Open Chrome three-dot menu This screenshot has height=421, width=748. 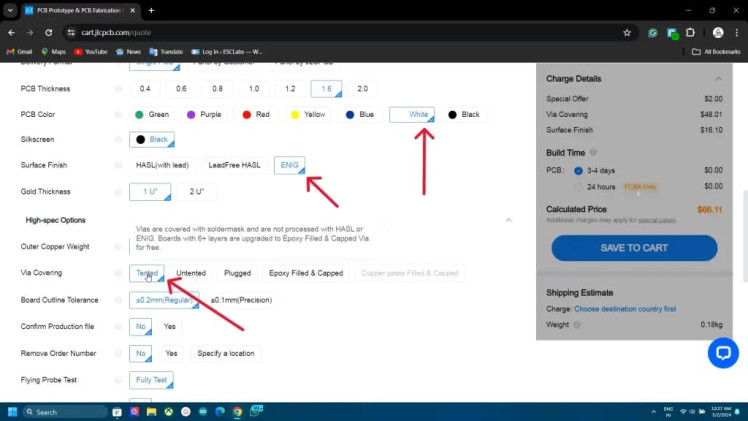(x=737, y=32)
